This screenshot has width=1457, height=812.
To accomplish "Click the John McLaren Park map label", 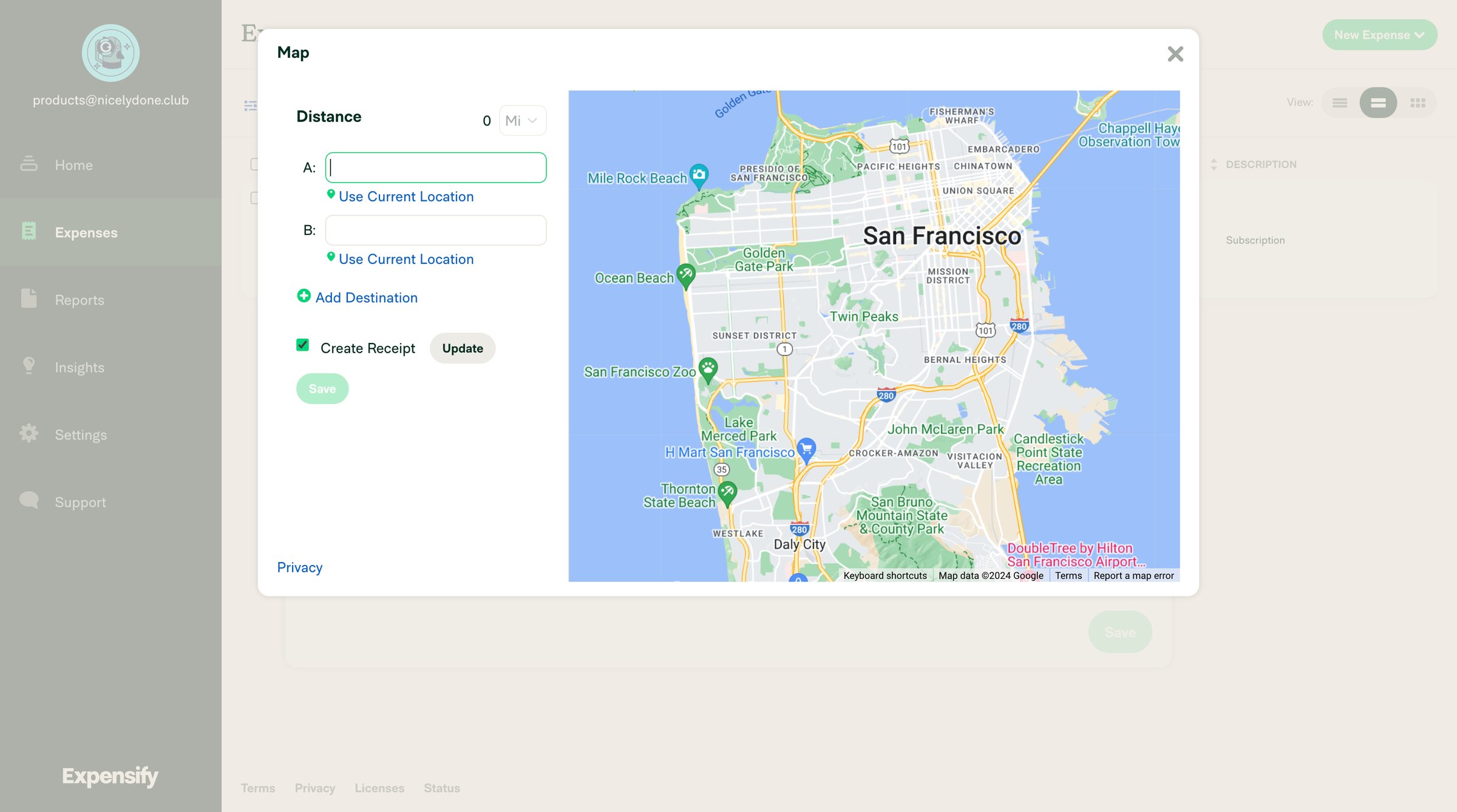I will (945, 429).
